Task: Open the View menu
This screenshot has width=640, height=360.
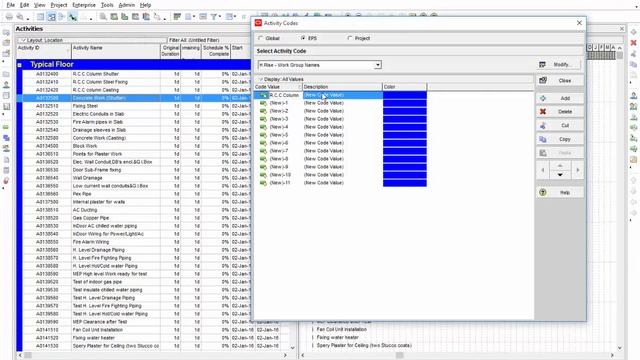Action: pyautogui.click(x=39, y=5)
